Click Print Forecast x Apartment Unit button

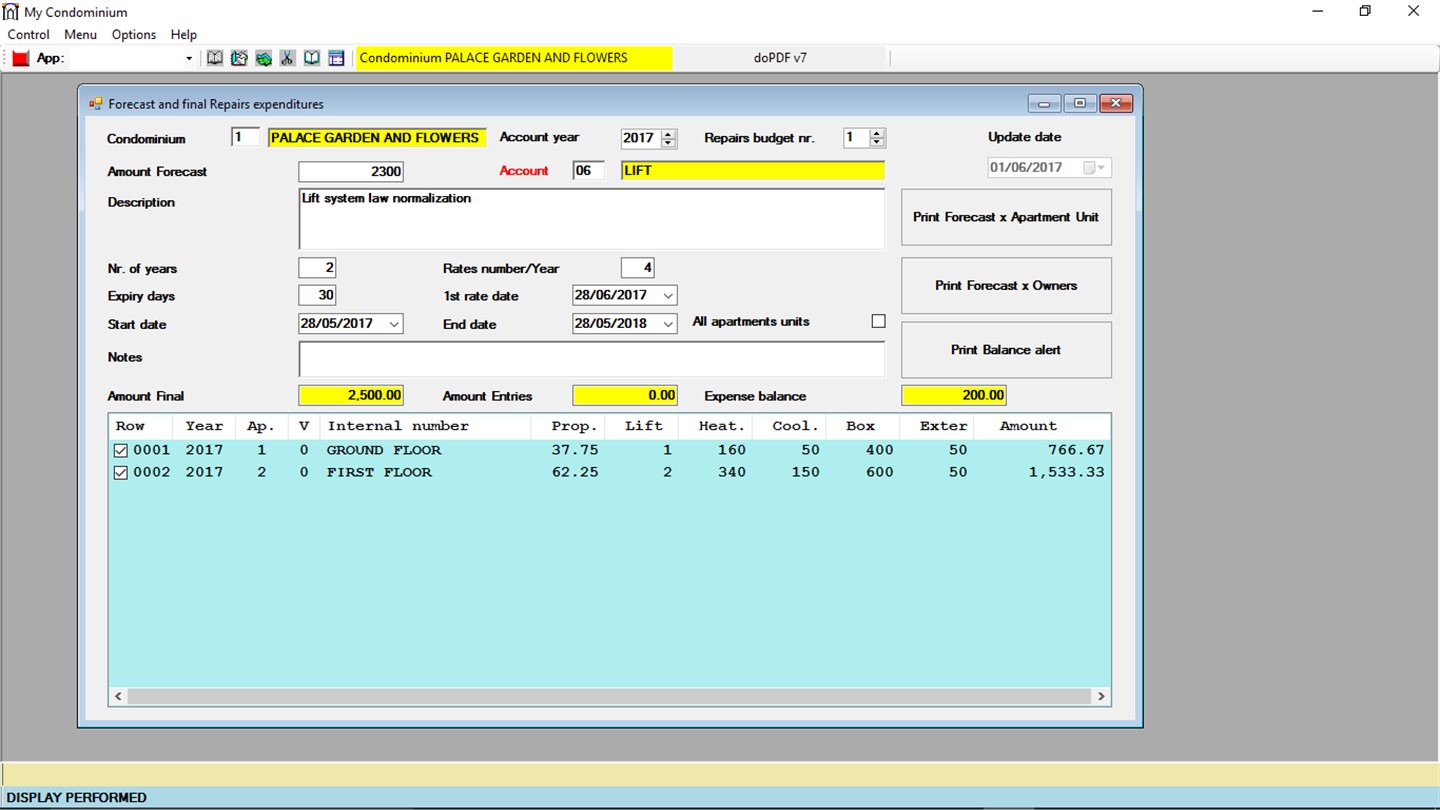coord(1006,217)
